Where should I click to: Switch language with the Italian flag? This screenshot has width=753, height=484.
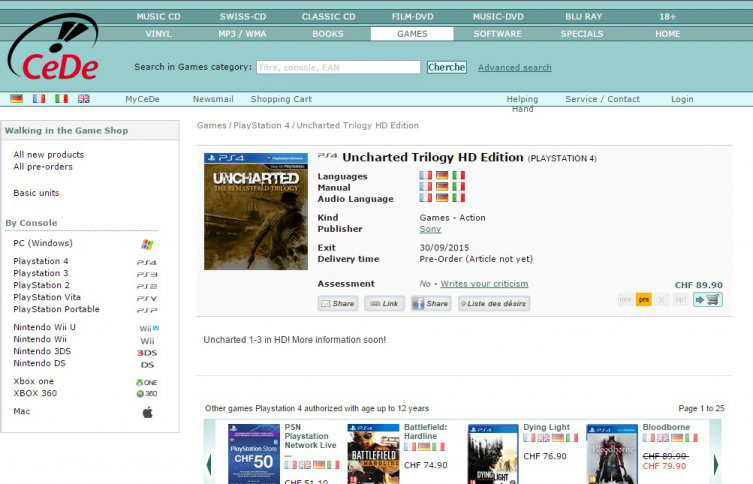click(x=61, y=98)
